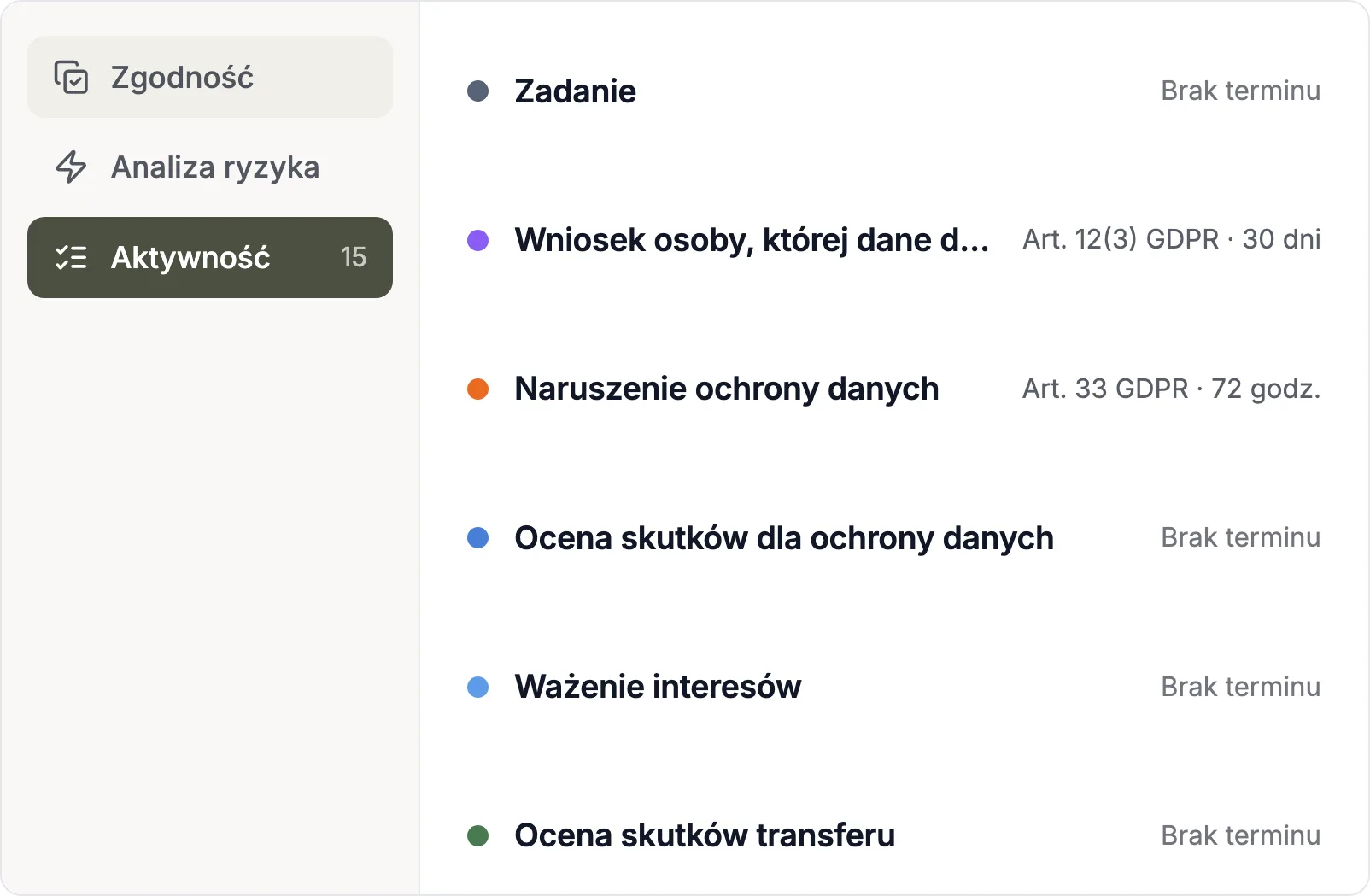Click the orange dot beside Naruszenie ochrony danych

[478, 389]
